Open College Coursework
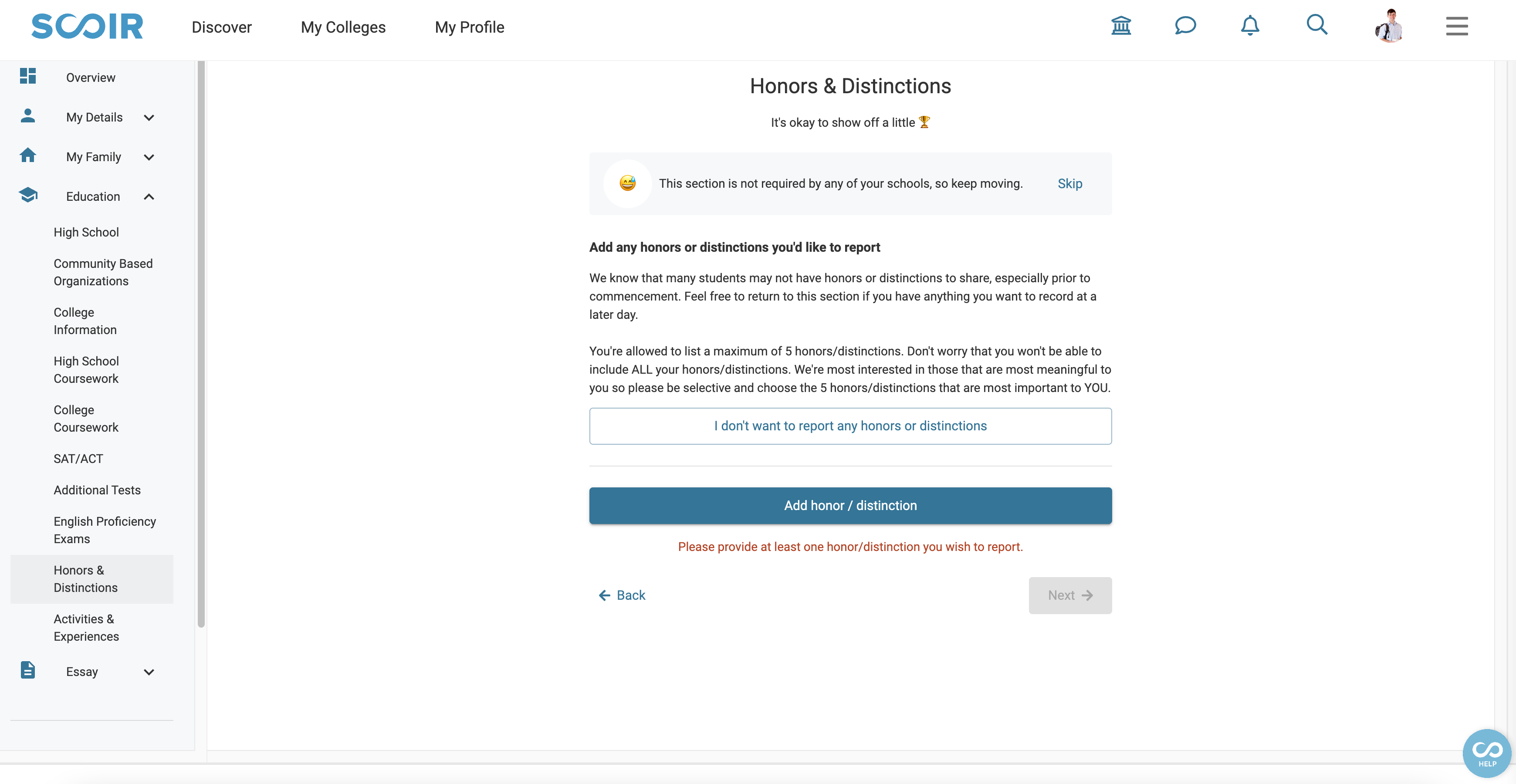This screenshot has width=1516, height=784. click(86, 419)
